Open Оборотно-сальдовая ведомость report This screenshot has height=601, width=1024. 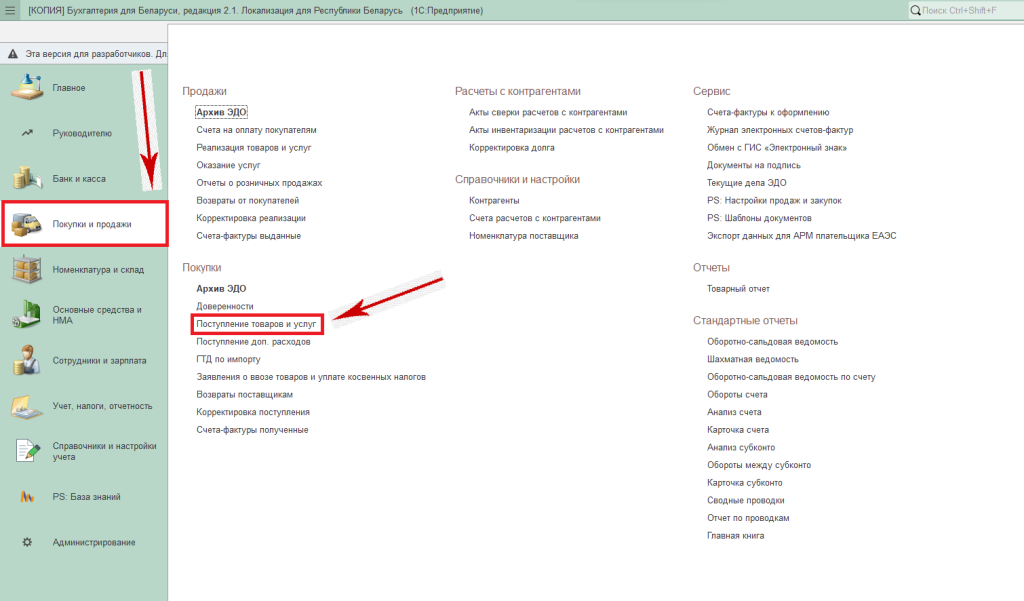tap(772, 341)
